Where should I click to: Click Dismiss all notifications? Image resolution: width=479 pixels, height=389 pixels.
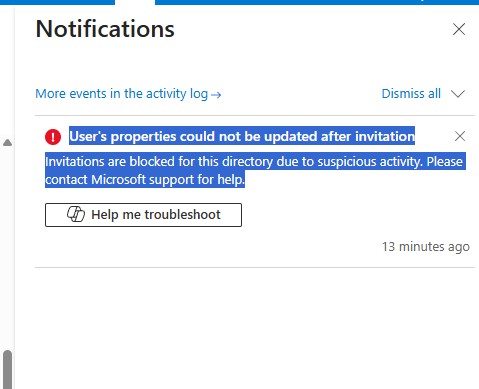click(x=411, y=94)
